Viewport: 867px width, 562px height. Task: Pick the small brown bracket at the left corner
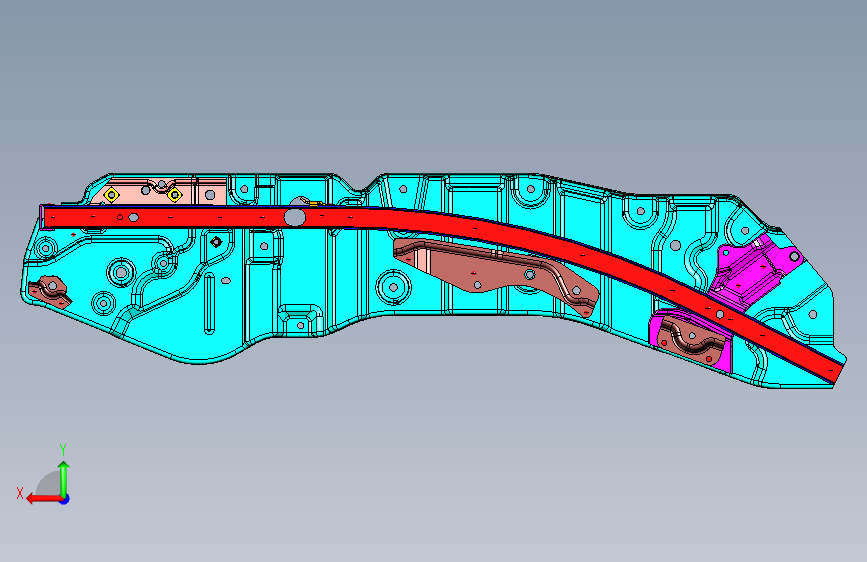coord(49,292)
